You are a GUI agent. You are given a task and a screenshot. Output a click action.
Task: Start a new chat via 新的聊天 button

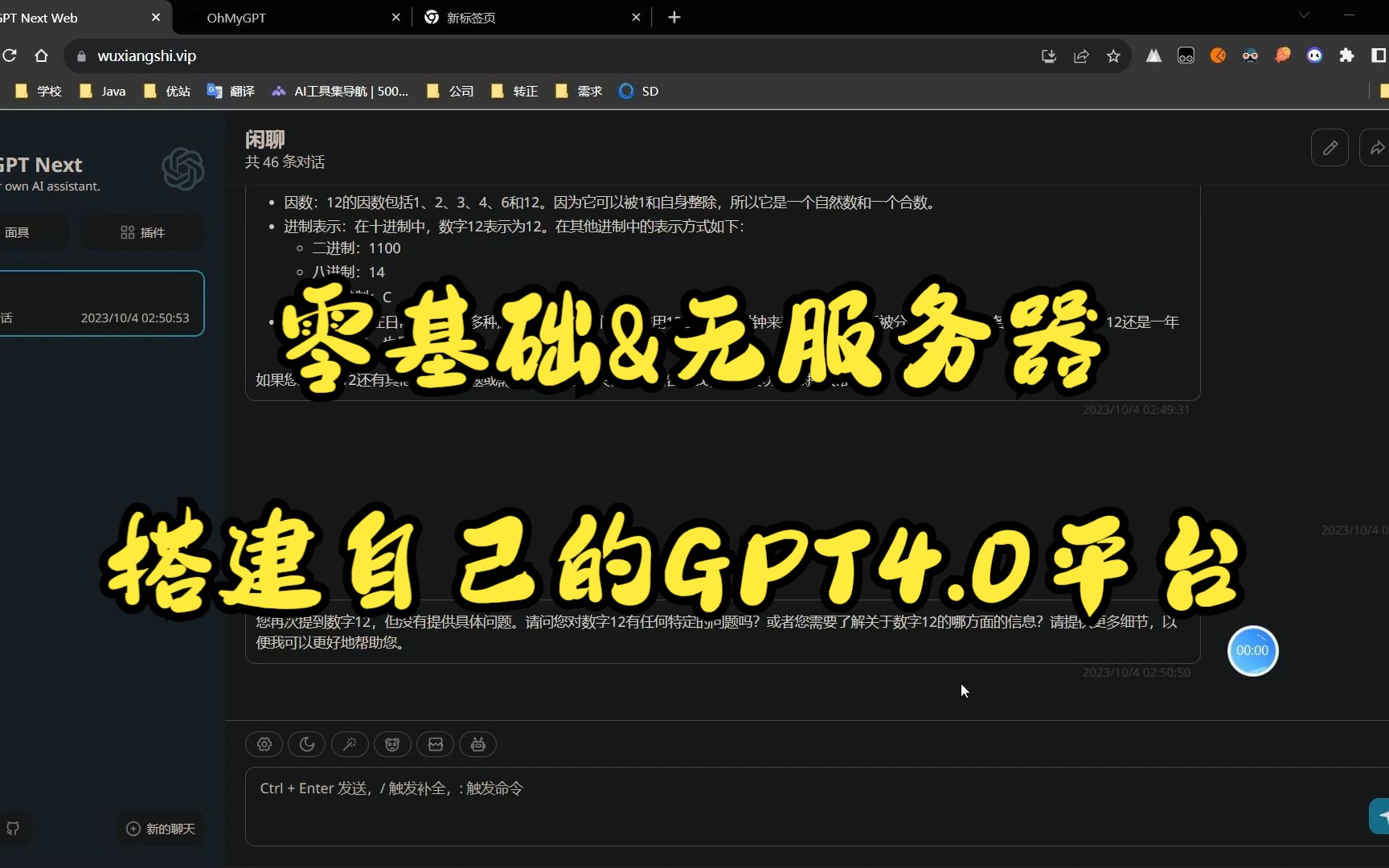(160, 829)
